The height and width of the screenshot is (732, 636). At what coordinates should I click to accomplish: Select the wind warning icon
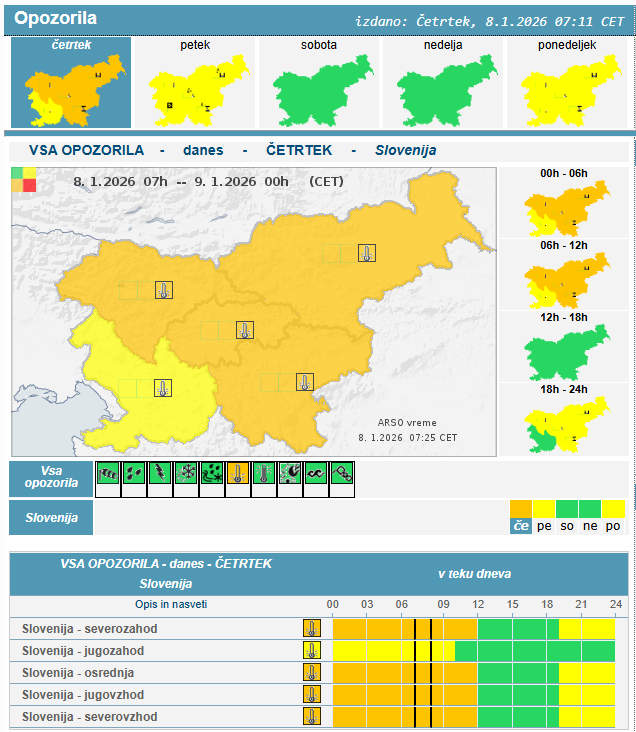coord(108,473)
